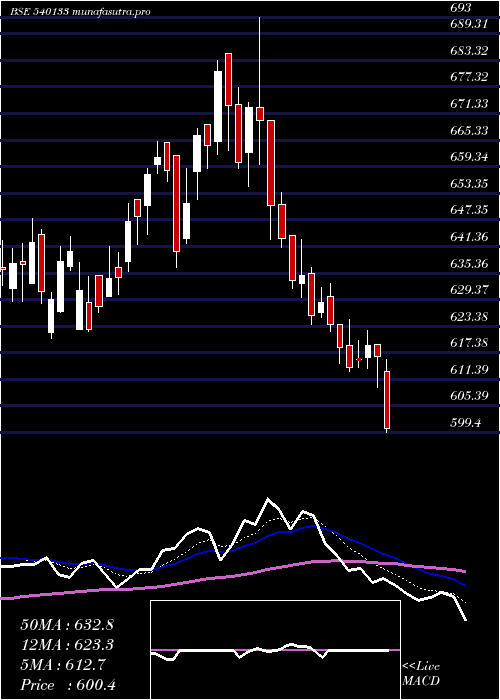Viewport: 500px width, 700px height.
Task: Select the 605.39 price axis label
Action: (469, 396)
